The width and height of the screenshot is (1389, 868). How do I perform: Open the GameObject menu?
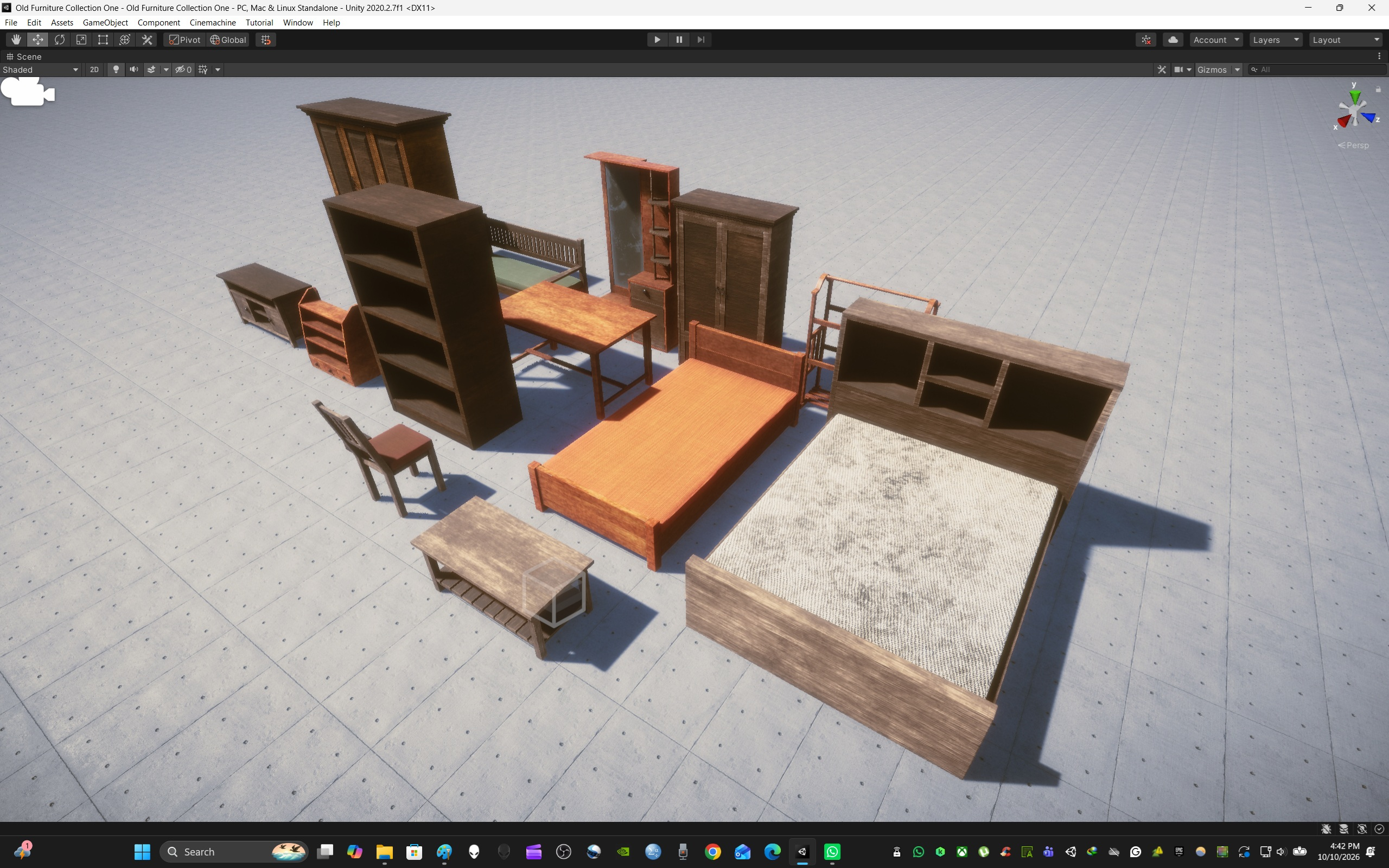[105, 22]
